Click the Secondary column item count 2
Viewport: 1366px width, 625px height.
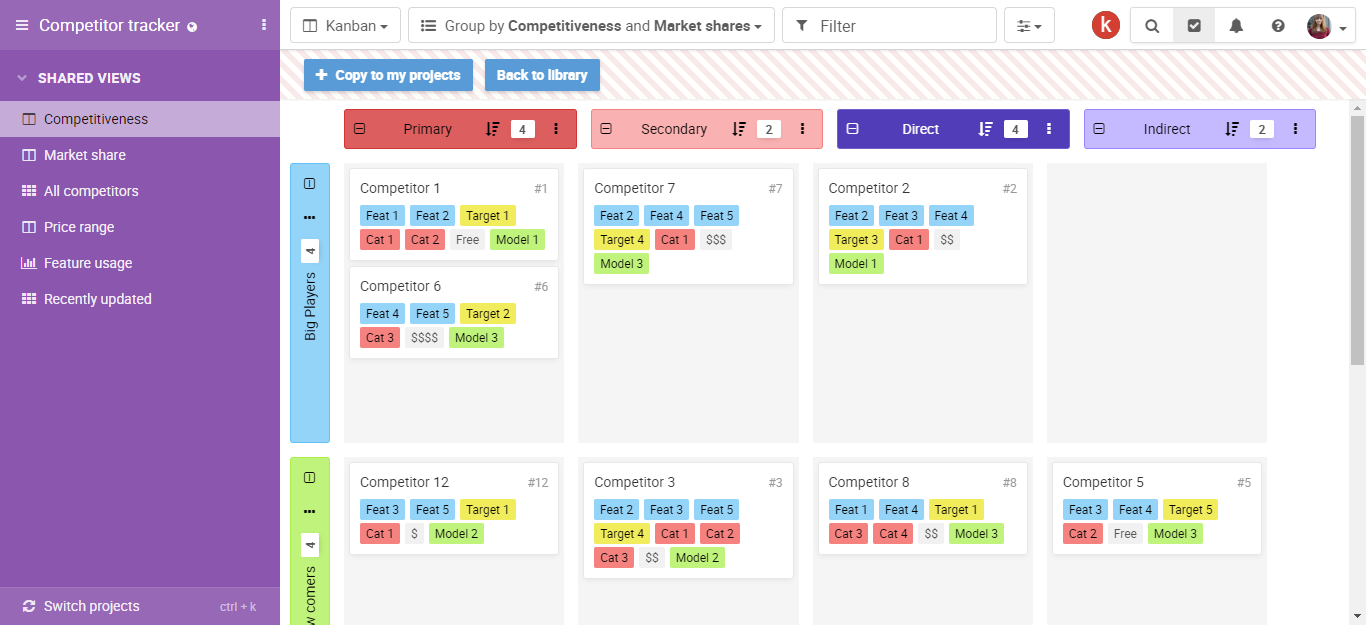tap(769, 129)
